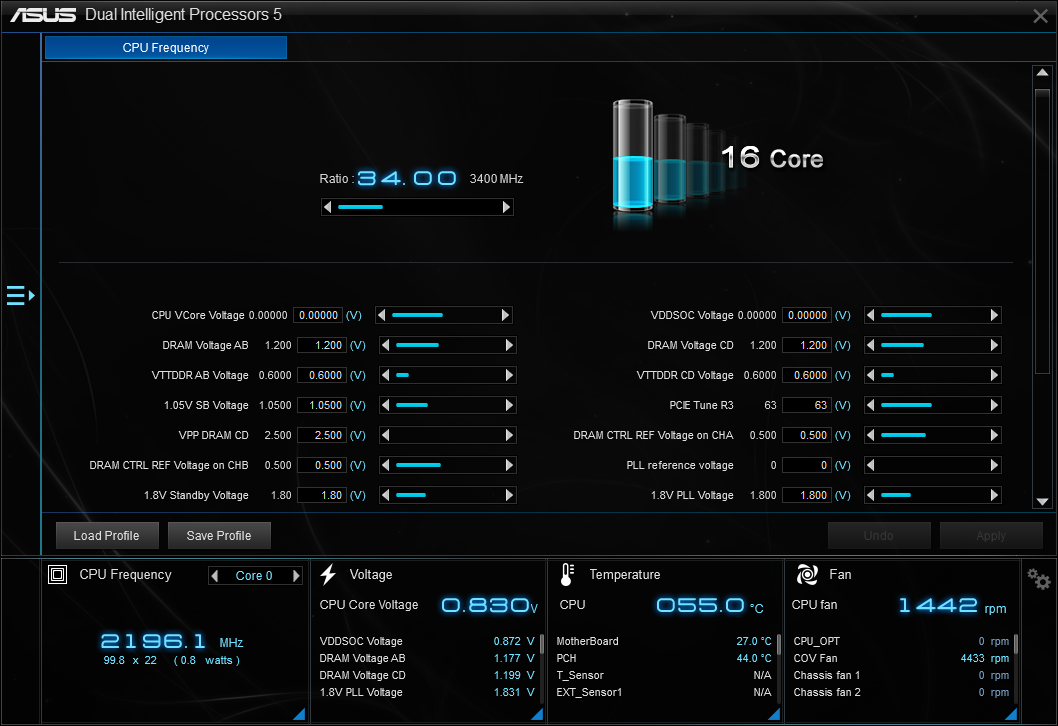Click the PCIE Tune R3 input field
The width and height of the screenshot is (1058, 726).
click(x=807, y=406)
